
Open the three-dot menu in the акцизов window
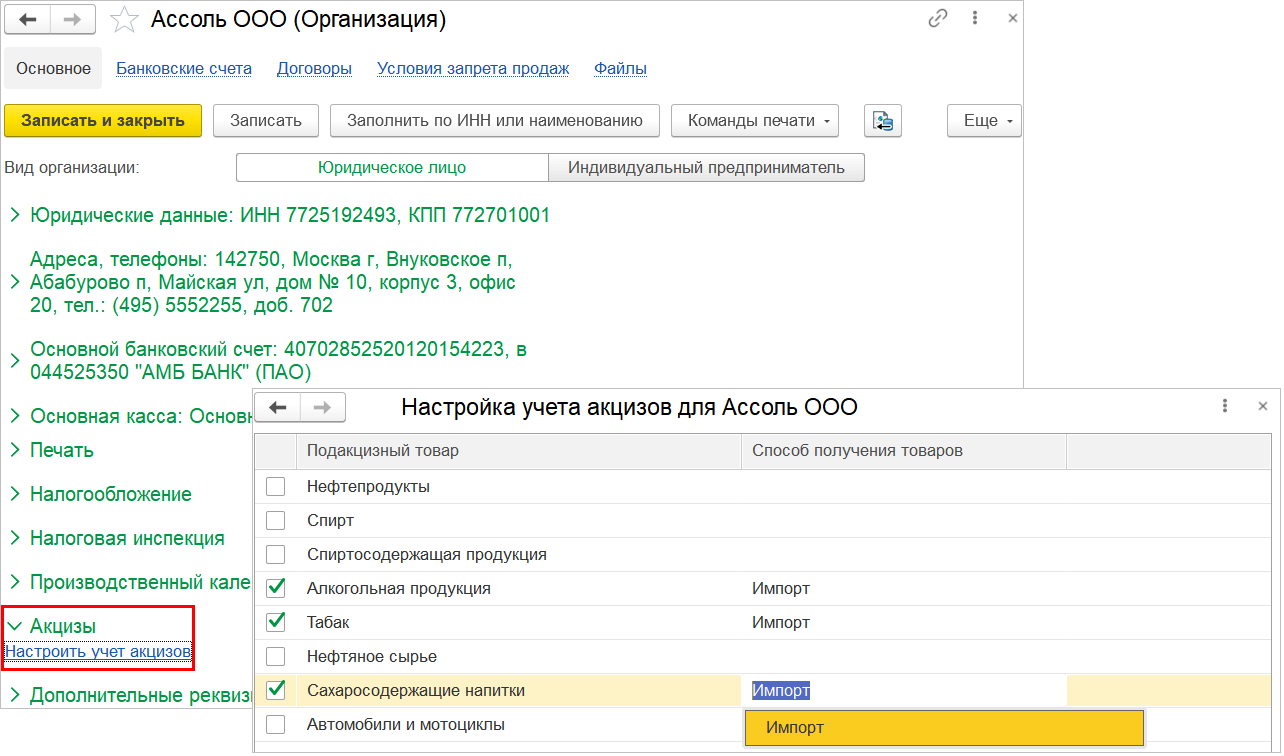[x=1225, y=406]
